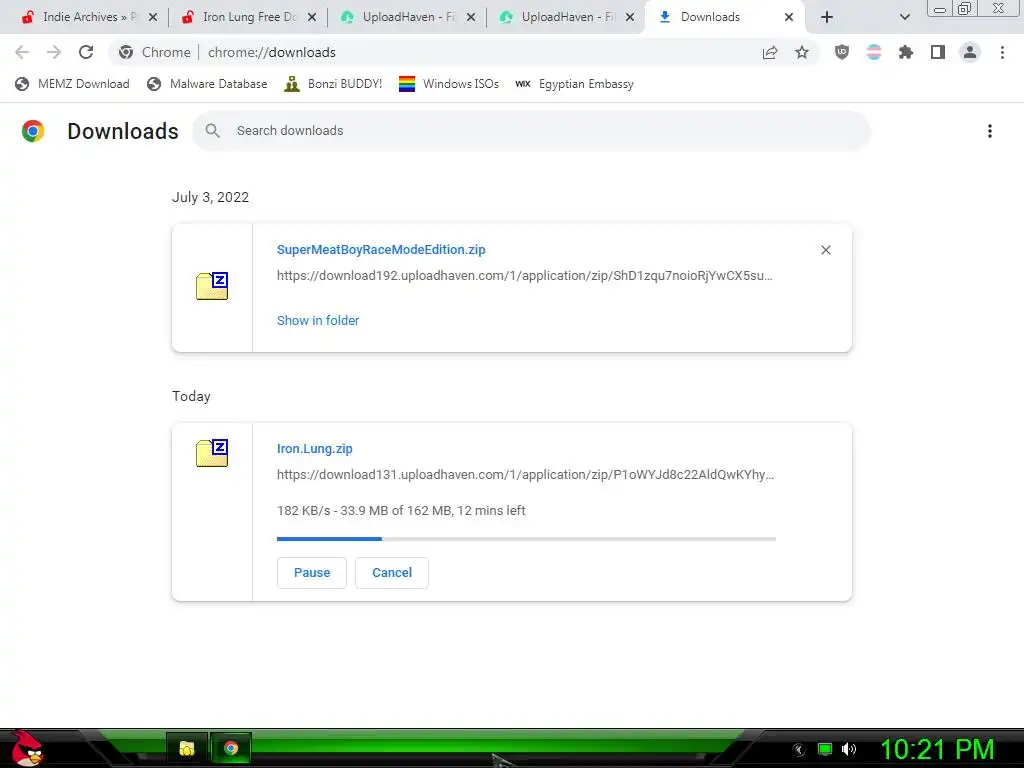Click the SuperMeatBoy zip file icon
This screenshot has width=1024, height=768.
pyautogui.click(x=212, y=286)
